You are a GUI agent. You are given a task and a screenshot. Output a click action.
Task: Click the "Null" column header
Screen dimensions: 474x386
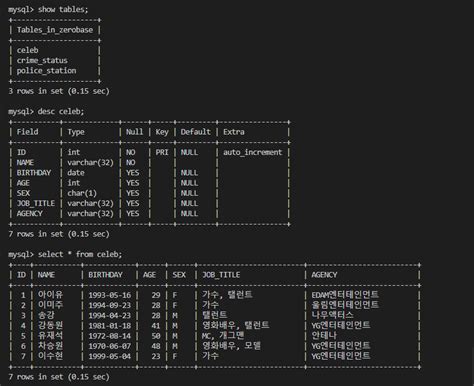[134, 132]
